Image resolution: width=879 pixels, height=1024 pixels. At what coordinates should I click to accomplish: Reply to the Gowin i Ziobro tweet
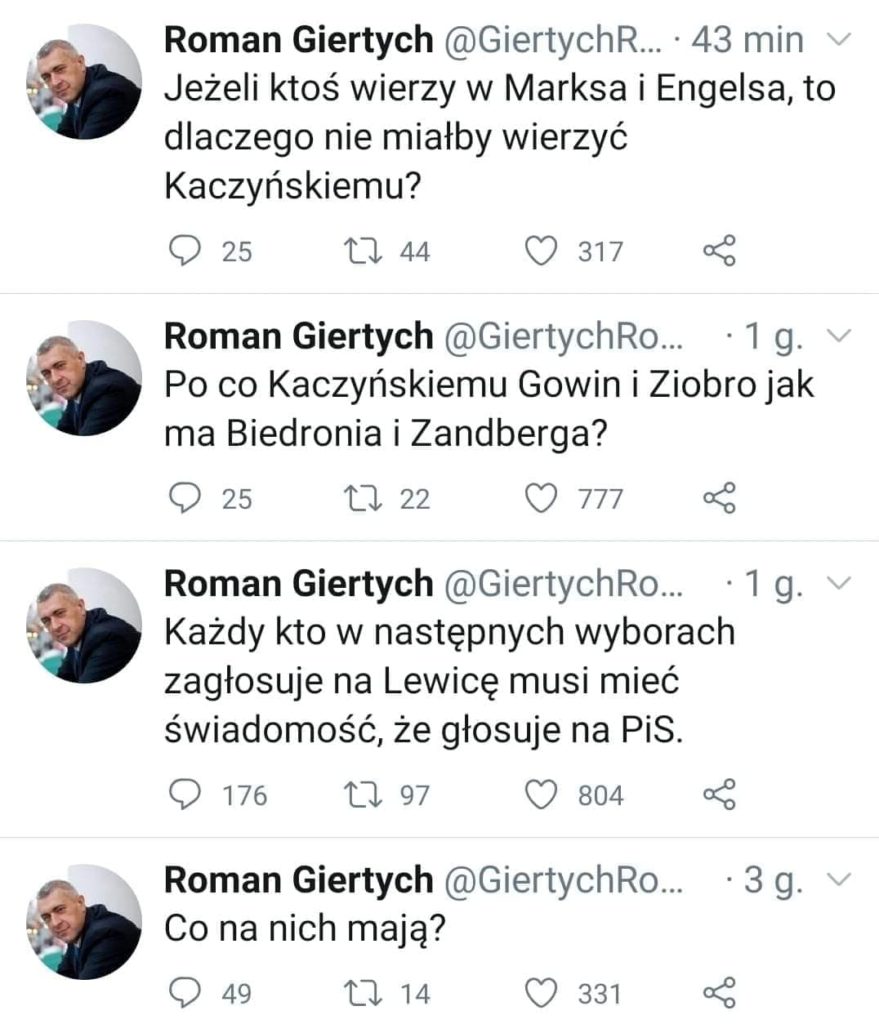click(x=182, y=497)
